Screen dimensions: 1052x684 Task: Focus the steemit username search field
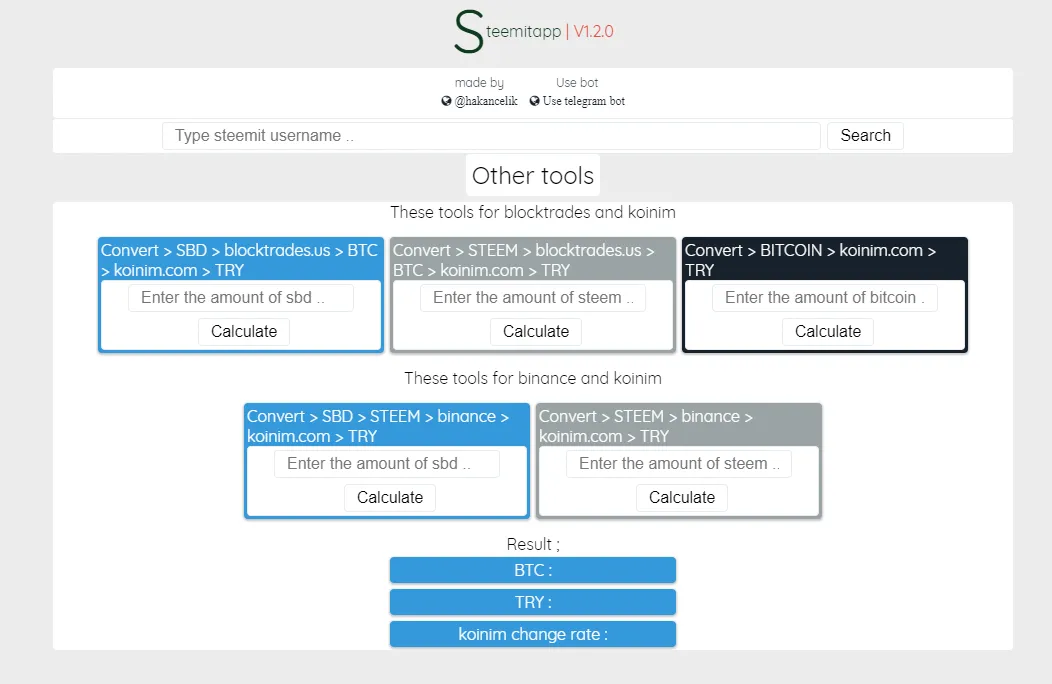(491, 136)
